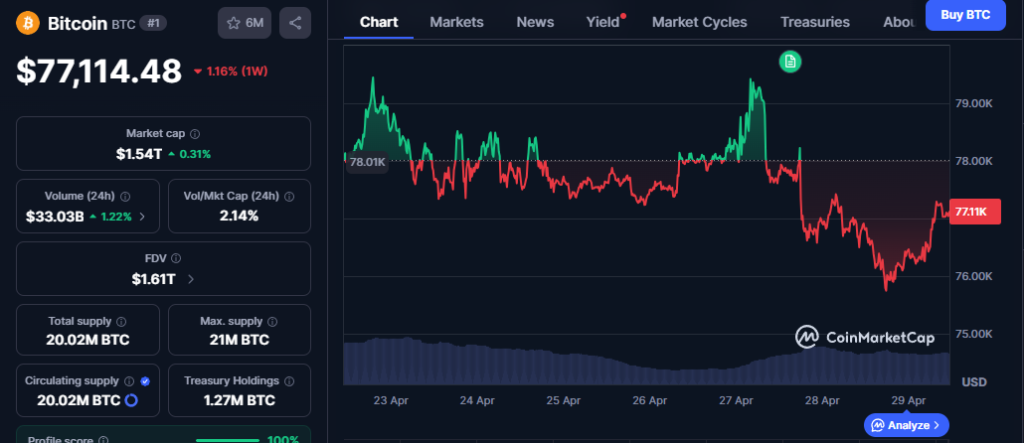Expand the FDV details chevron
Screen dimensions: 1024x443
point(191,279)
